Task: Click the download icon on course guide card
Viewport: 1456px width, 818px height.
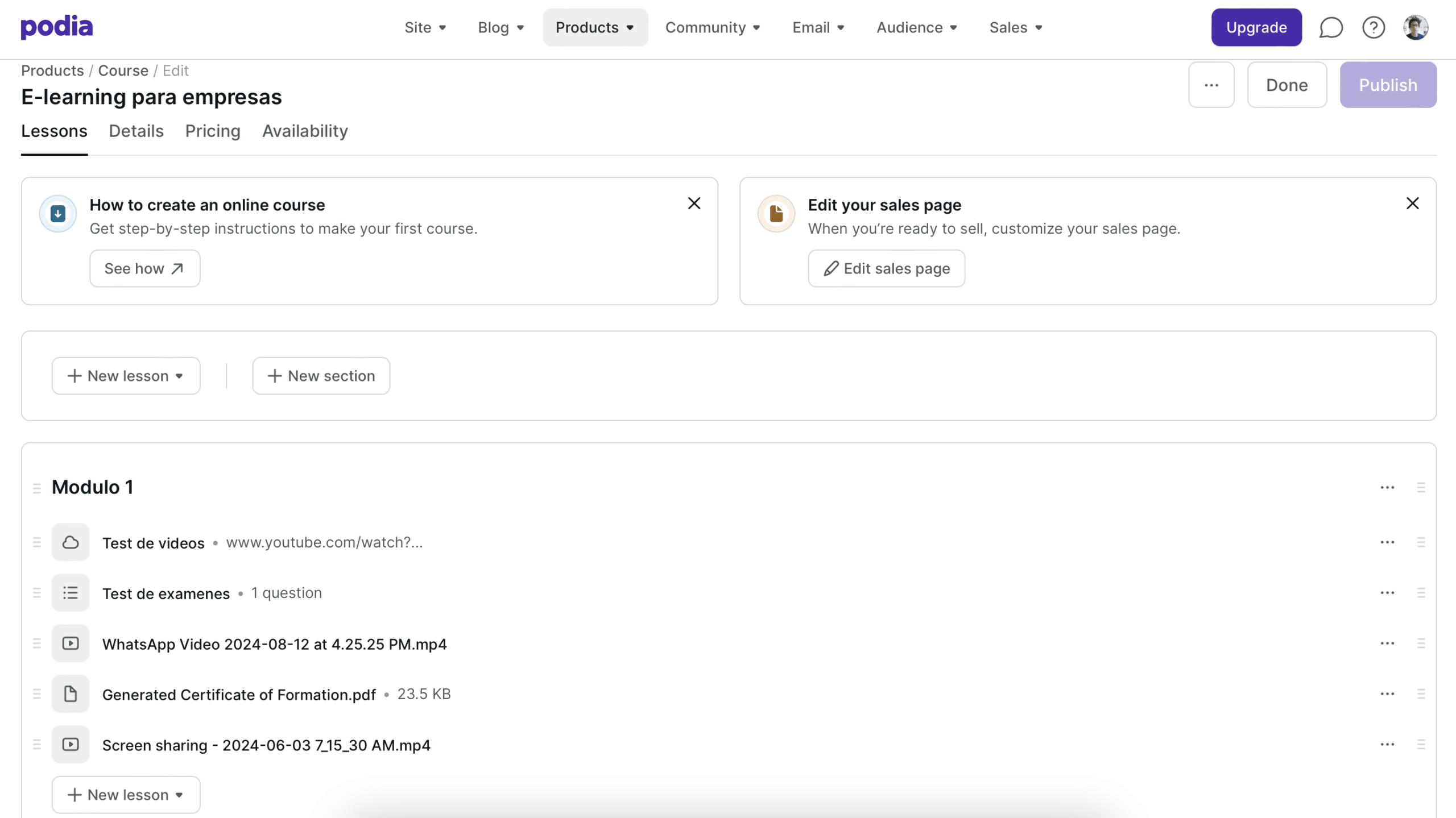Action: [x=57, y=214]
